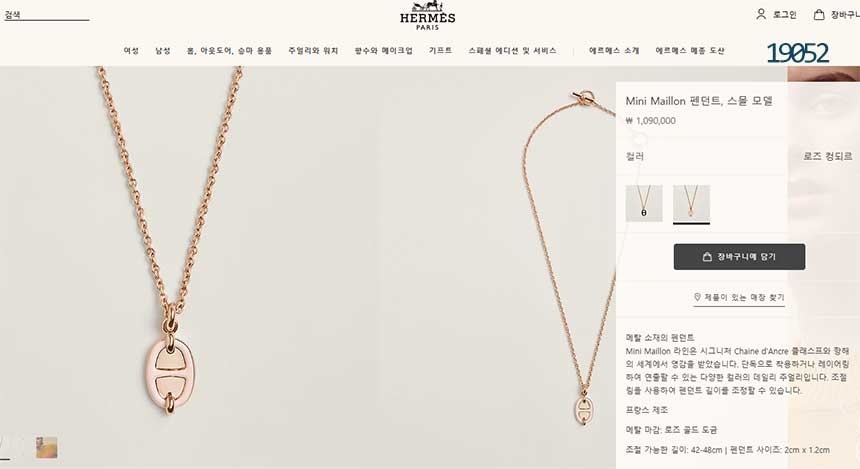Select the rose color necklace swatch
Image resolution: width=860 pixels, height=469 pixels.
(691, 204)
